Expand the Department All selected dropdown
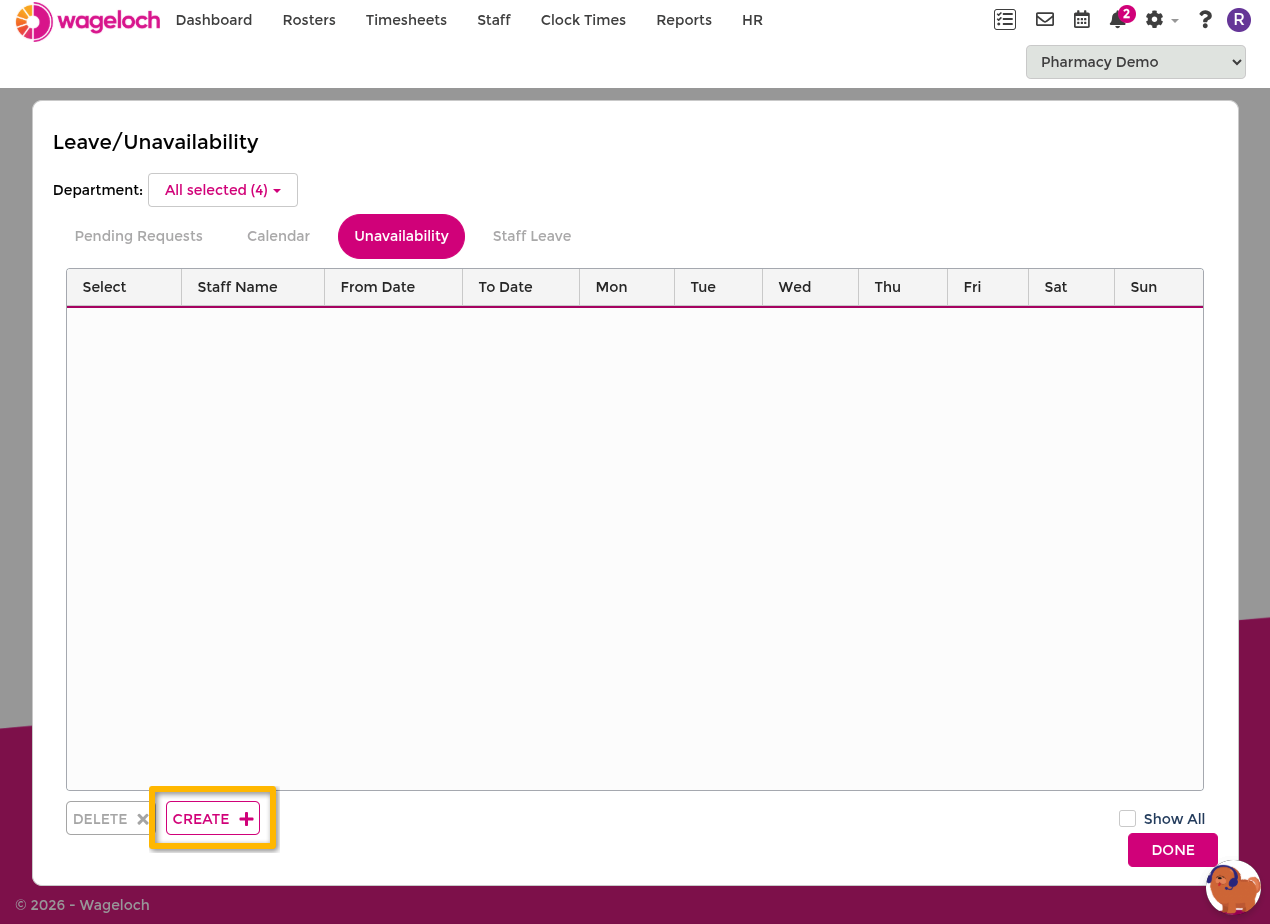This screenshot has width=1270, height=924. point(223,190)
